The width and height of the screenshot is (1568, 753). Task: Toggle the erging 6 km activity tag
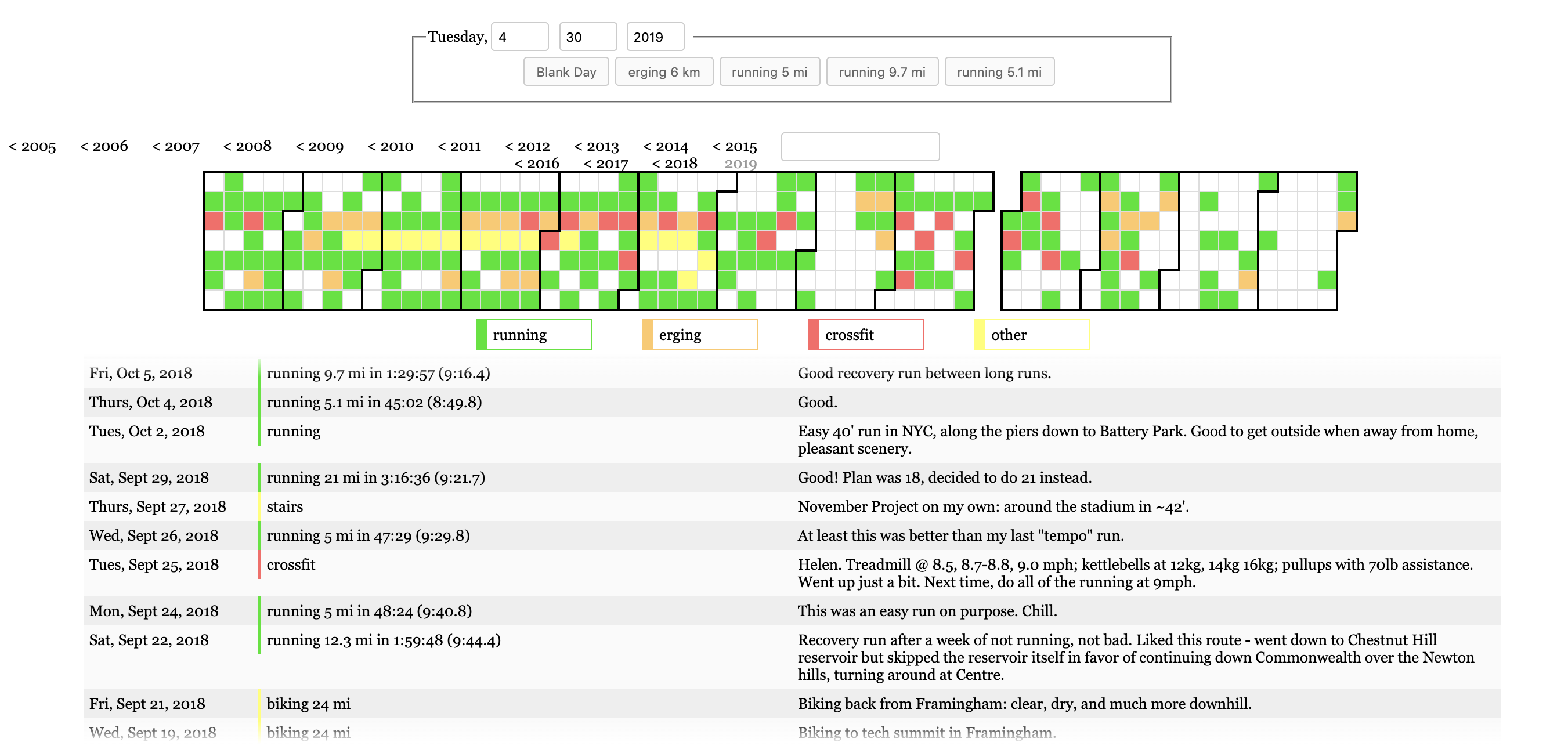[x=663, y=71]
